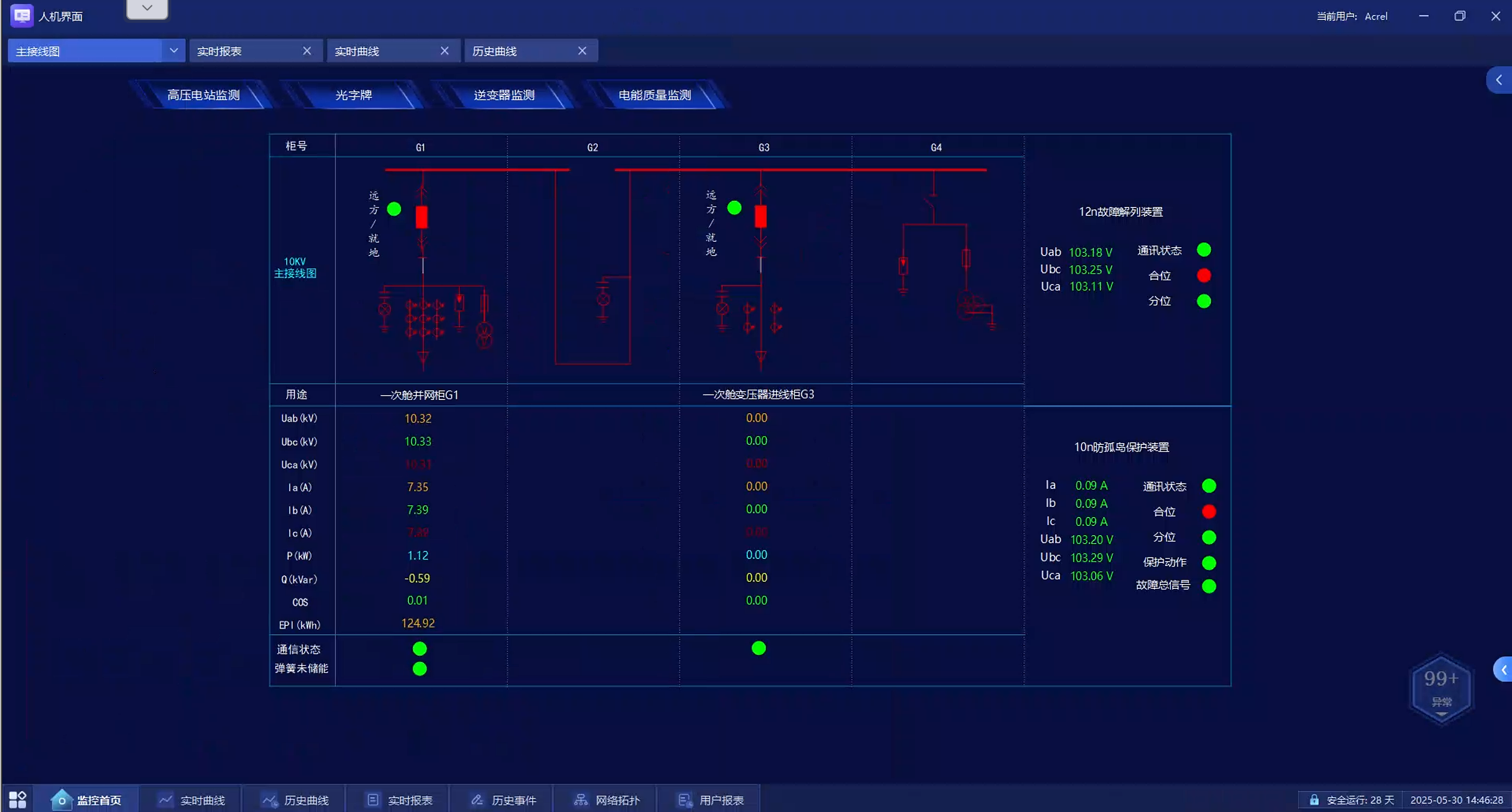Click the 99+ 异常 alarm badge

point(1441,687)
